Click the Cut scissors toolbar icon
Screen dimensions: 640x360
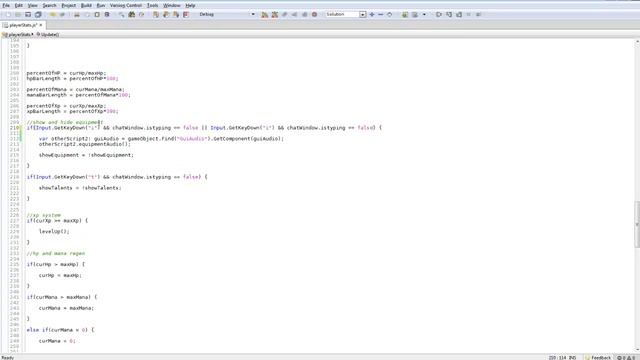(x=77, y=15)
